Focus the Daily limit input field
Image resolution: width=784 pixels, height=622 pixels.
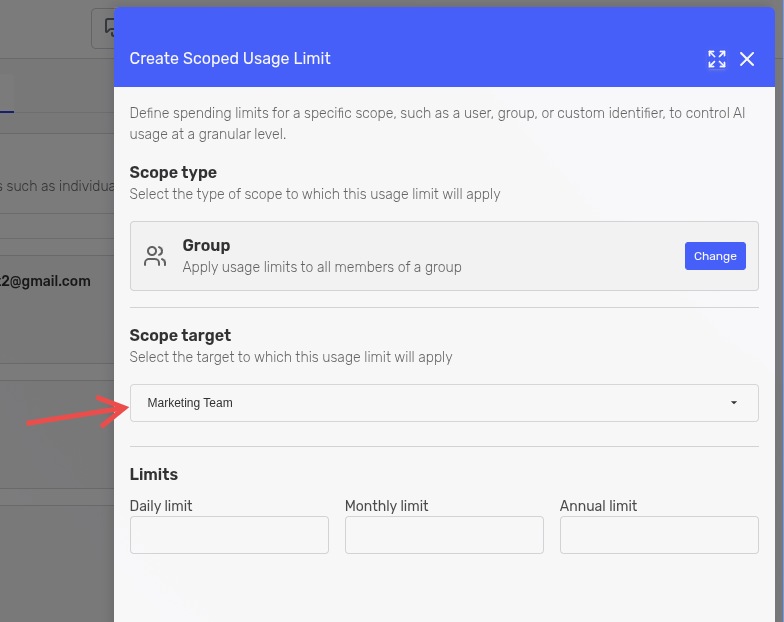coord(229,535)
